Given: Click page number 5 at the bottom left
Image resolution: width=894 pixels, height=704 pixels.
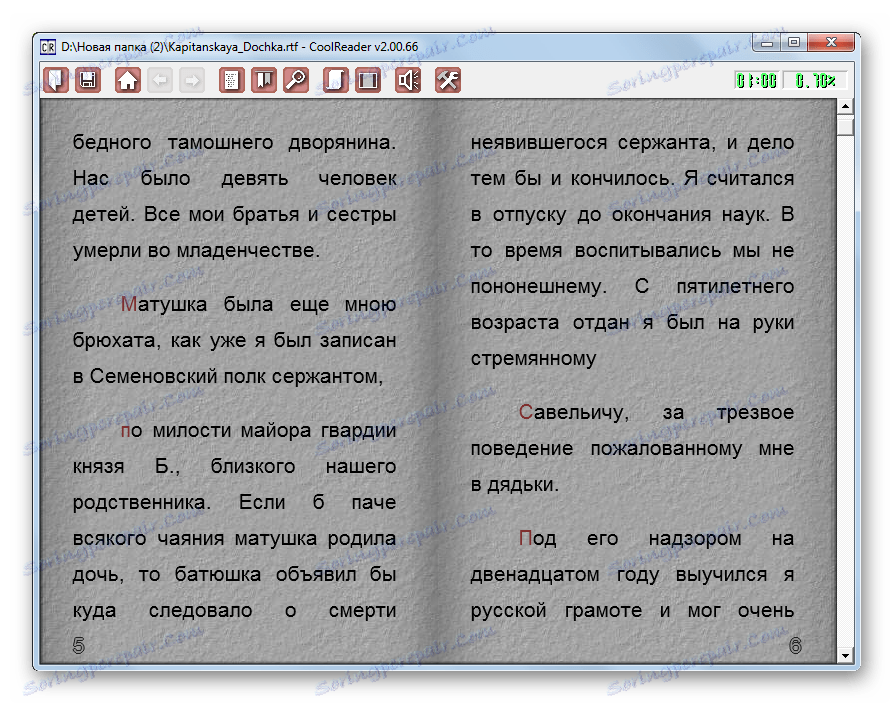Looking at the screenshot, I should [x=79, y=646].
